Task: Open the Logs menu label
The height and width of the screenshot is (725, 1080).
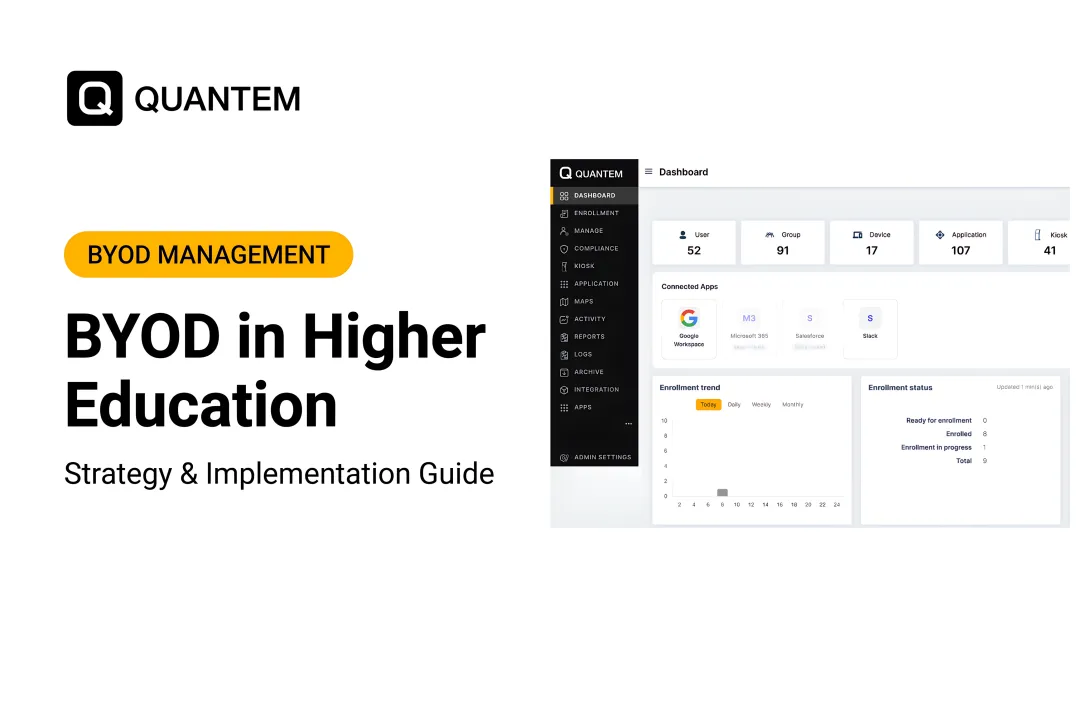Action: tap(583, 355)
